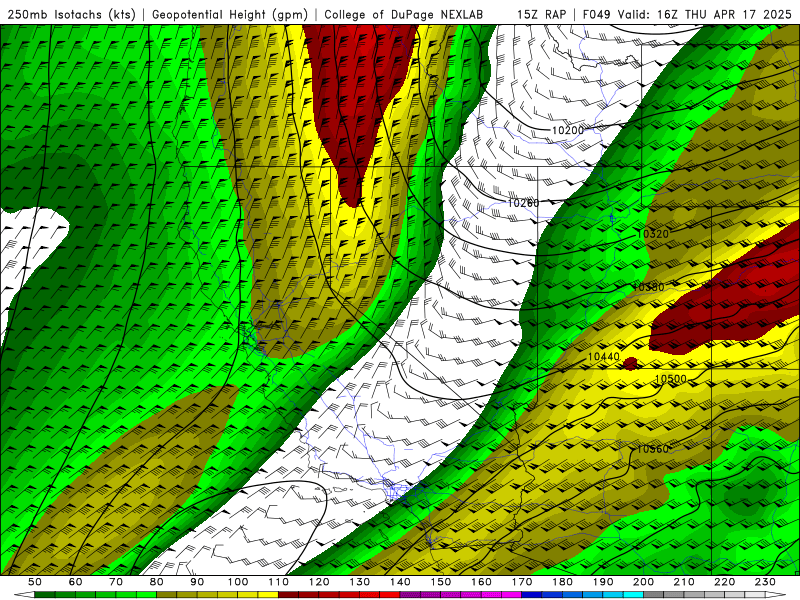Click the 190 value on the color scale

[x=603, y=582]
